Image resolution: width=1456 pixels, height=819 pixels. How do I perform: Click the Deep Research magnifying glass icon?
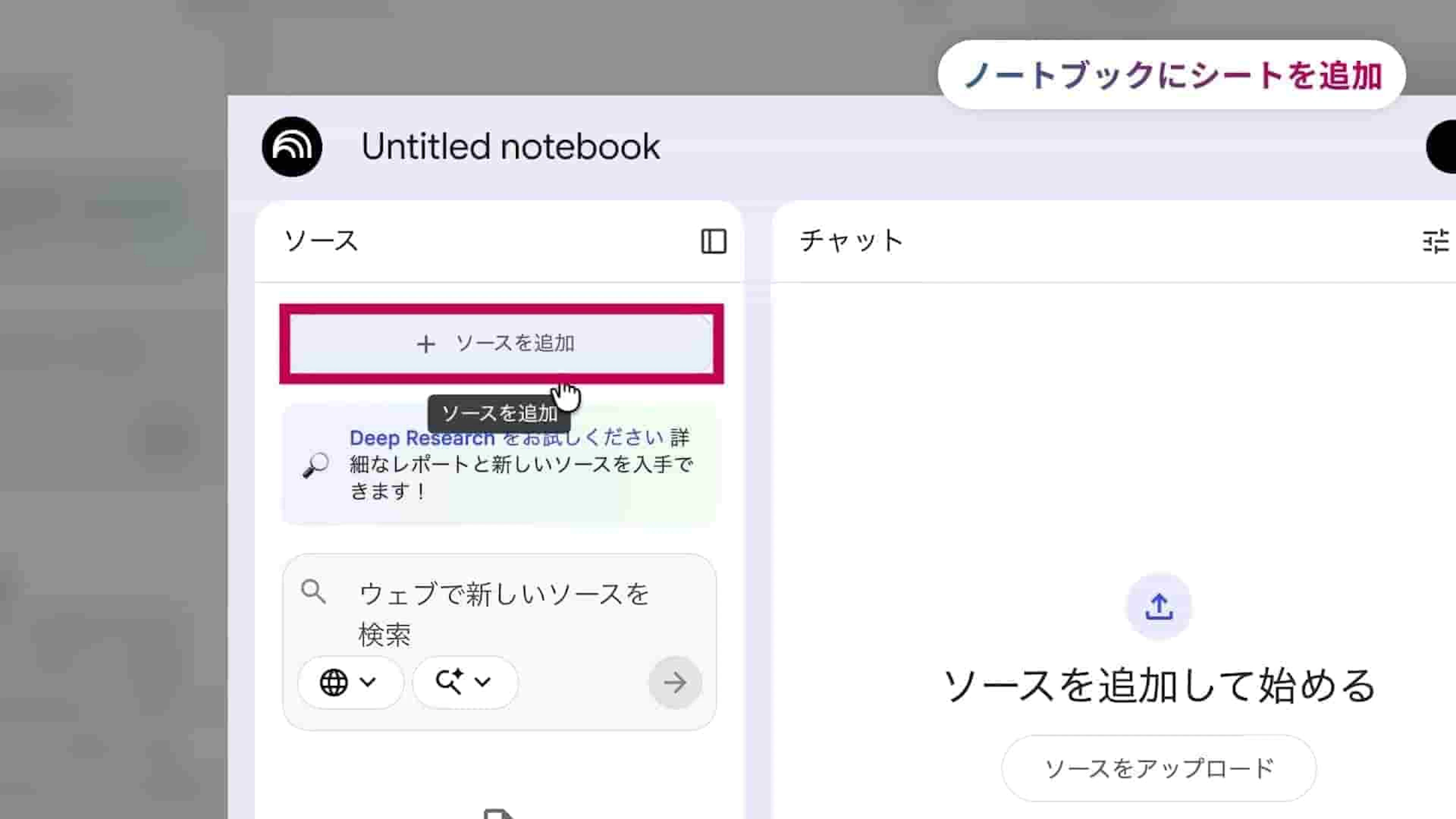[x=315, y=465]
